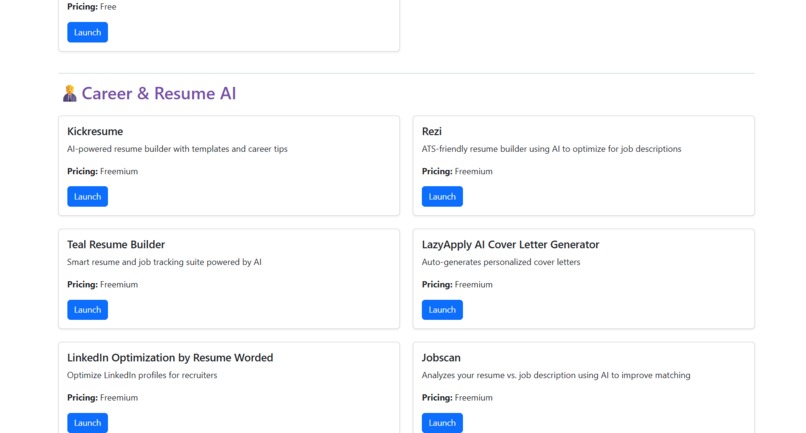Click the ATS-friendly resume builder description
Screen dimensions: 806x433
tap(552, 149)
